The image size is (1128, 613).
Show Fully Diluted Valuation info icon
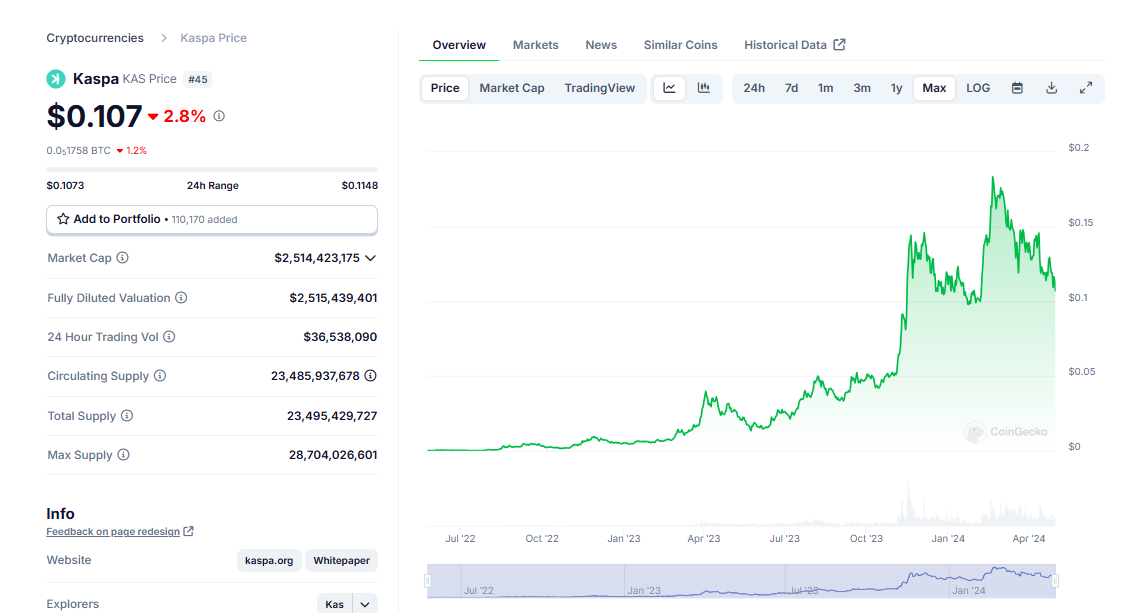[x=181, y=298]
